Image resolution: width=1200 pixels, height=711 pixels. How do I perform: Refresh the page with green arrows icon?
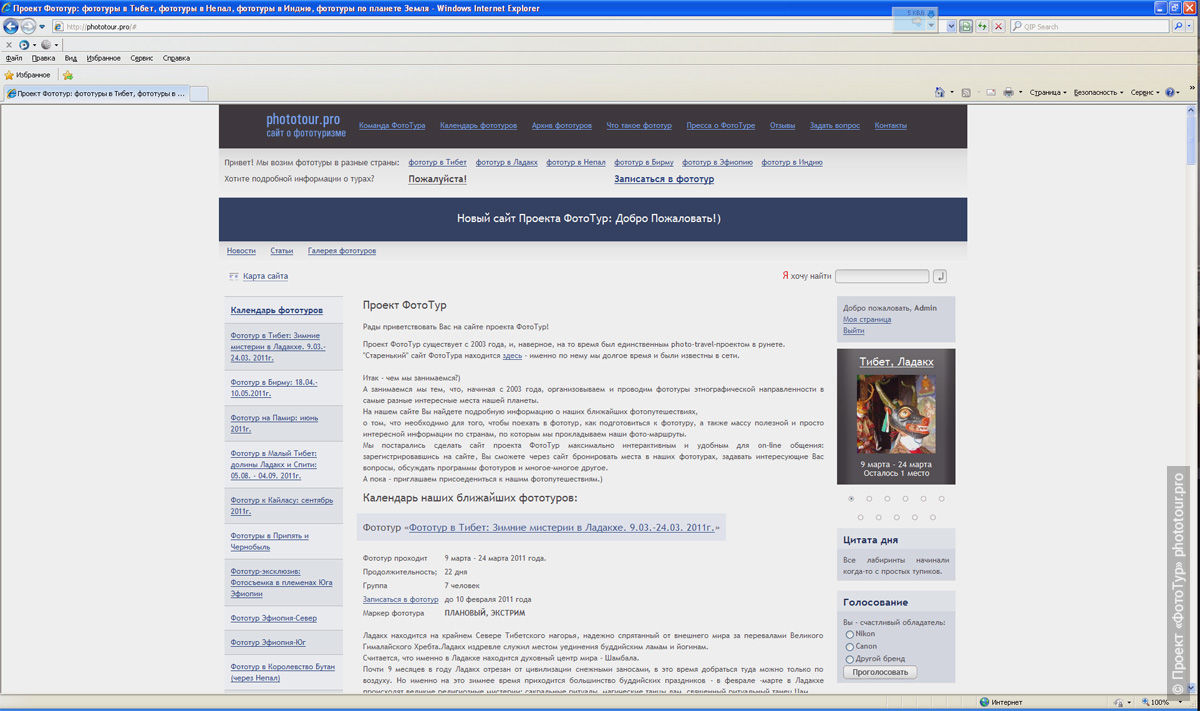(982, 26)
